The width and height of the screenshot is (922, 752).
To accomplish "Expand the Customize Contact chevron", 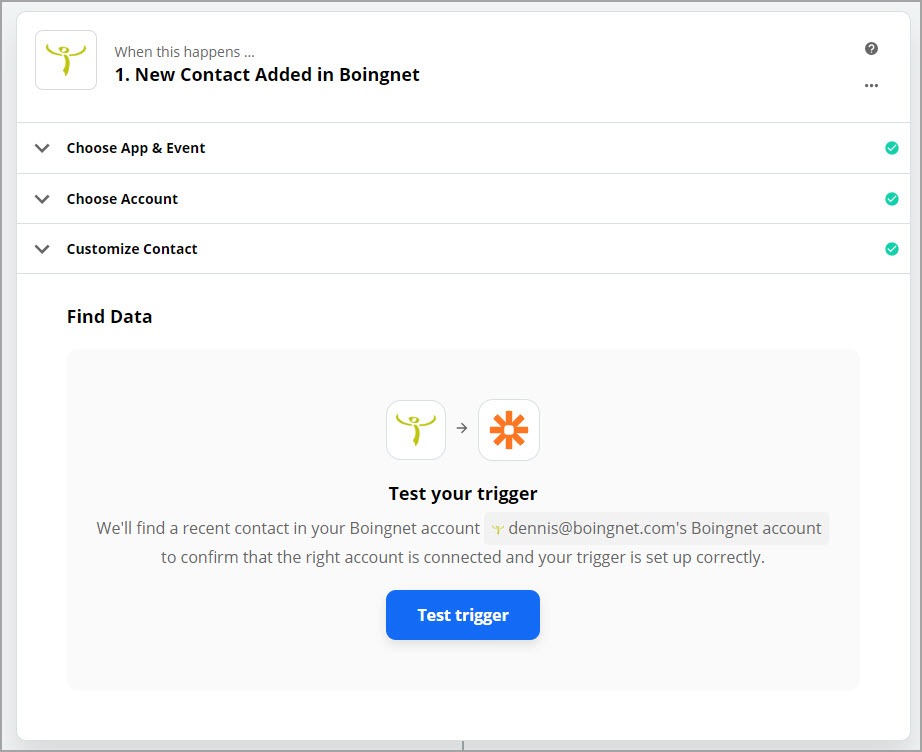I will [42, 249].
